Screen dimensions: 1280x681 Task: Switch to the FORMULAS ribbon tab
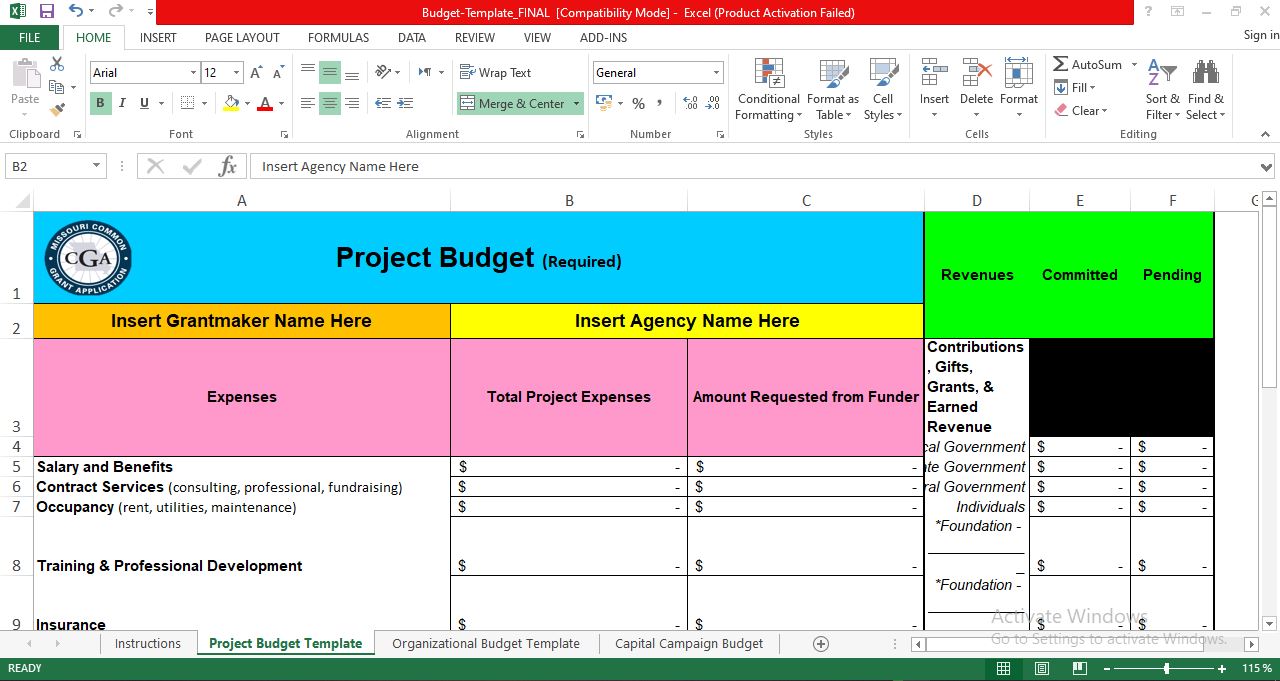point(338,37)
